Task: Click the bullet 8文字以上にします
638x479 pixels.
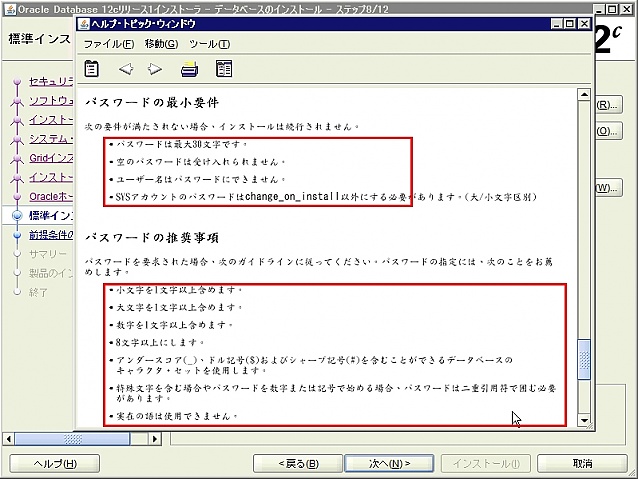Action: [160, 342]
